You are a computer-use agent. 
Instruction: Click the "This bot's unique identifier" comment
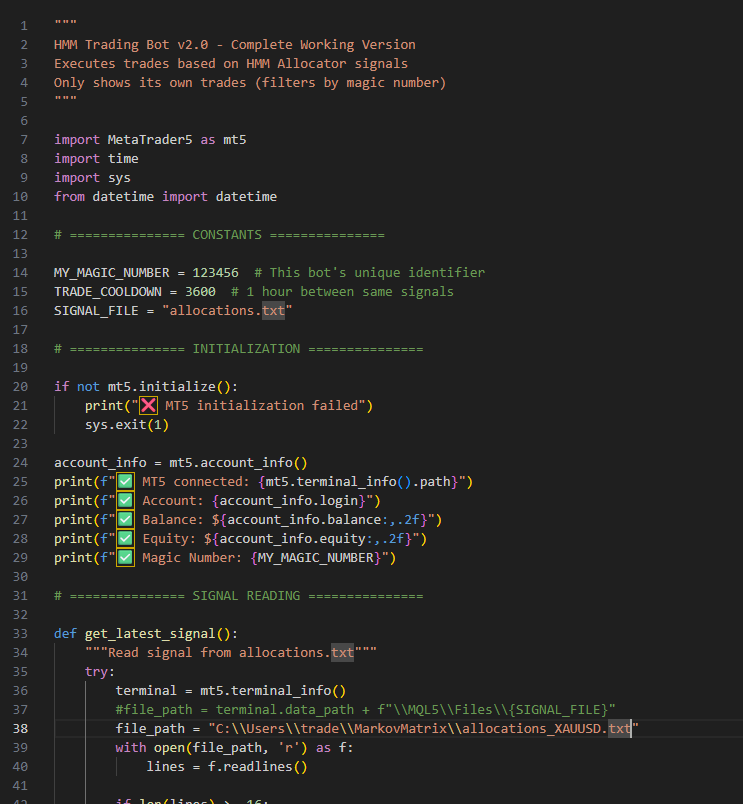pyautogui.click(x=369, y=273)
